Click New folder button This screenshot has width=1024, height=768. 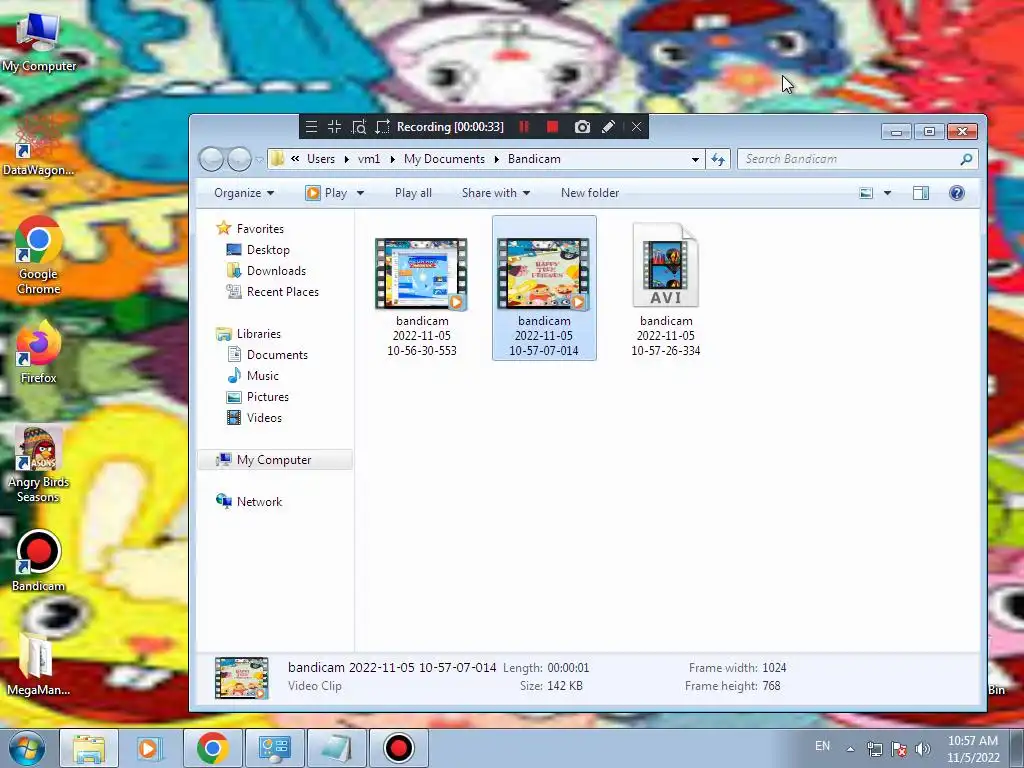pyautogui.click(x=590, y=193)
